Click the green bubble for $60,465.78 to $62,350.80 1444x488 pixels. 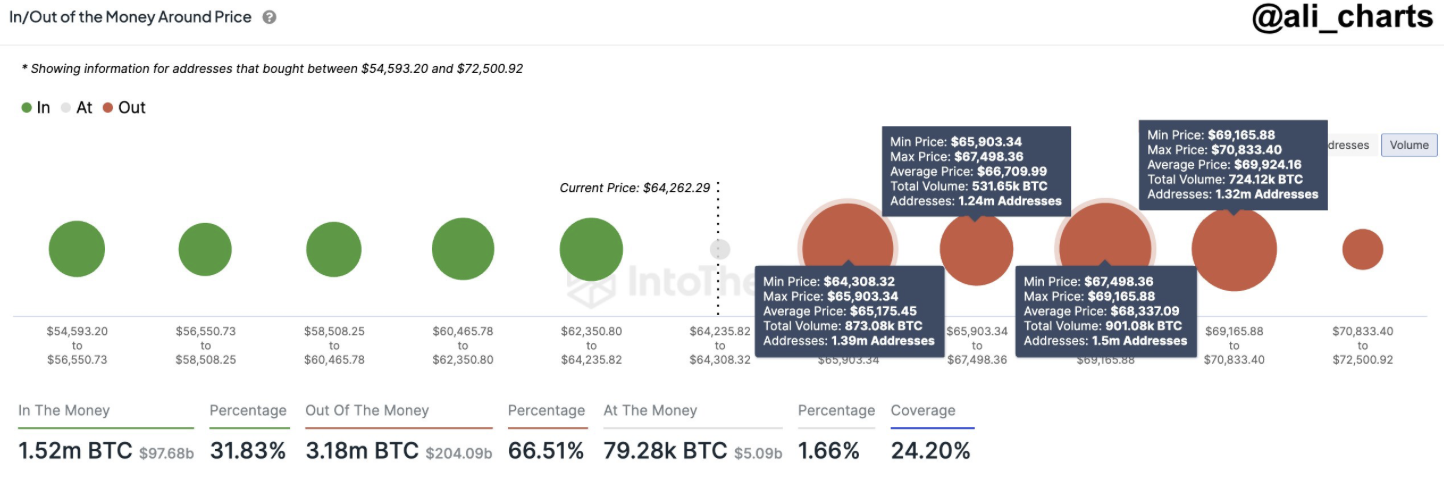point(463,249)
